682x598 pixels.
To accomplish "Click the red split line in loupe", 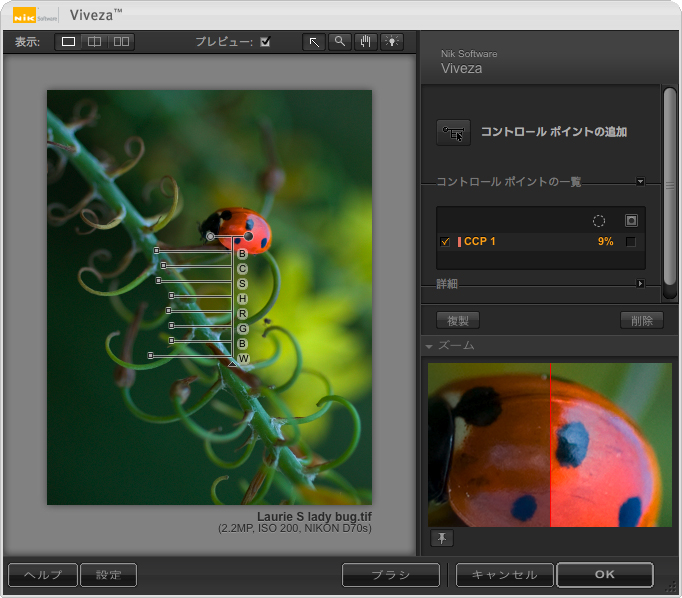I will pyautogui.click(x=550, y=445).
